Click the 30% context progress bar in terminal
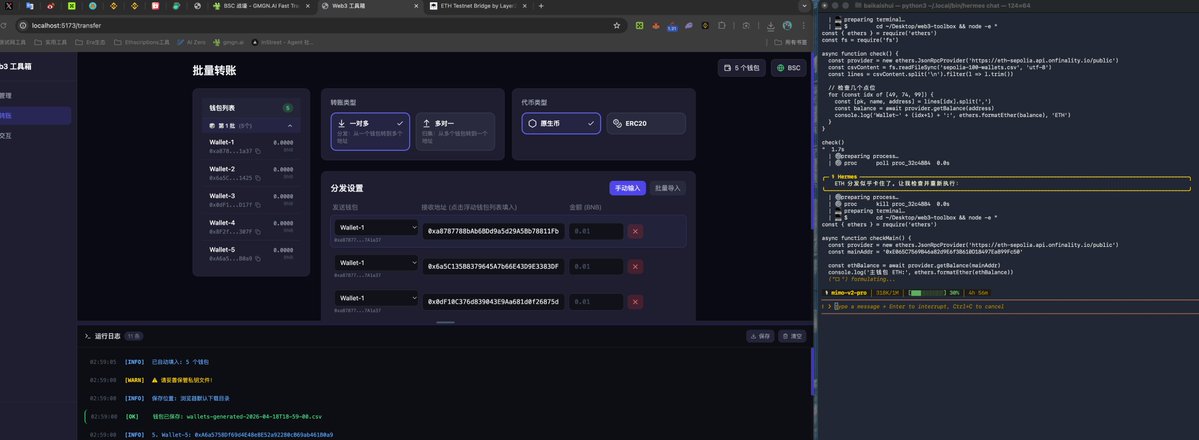The width and height of the screenshot is (1199, 440). pos(927,292)
